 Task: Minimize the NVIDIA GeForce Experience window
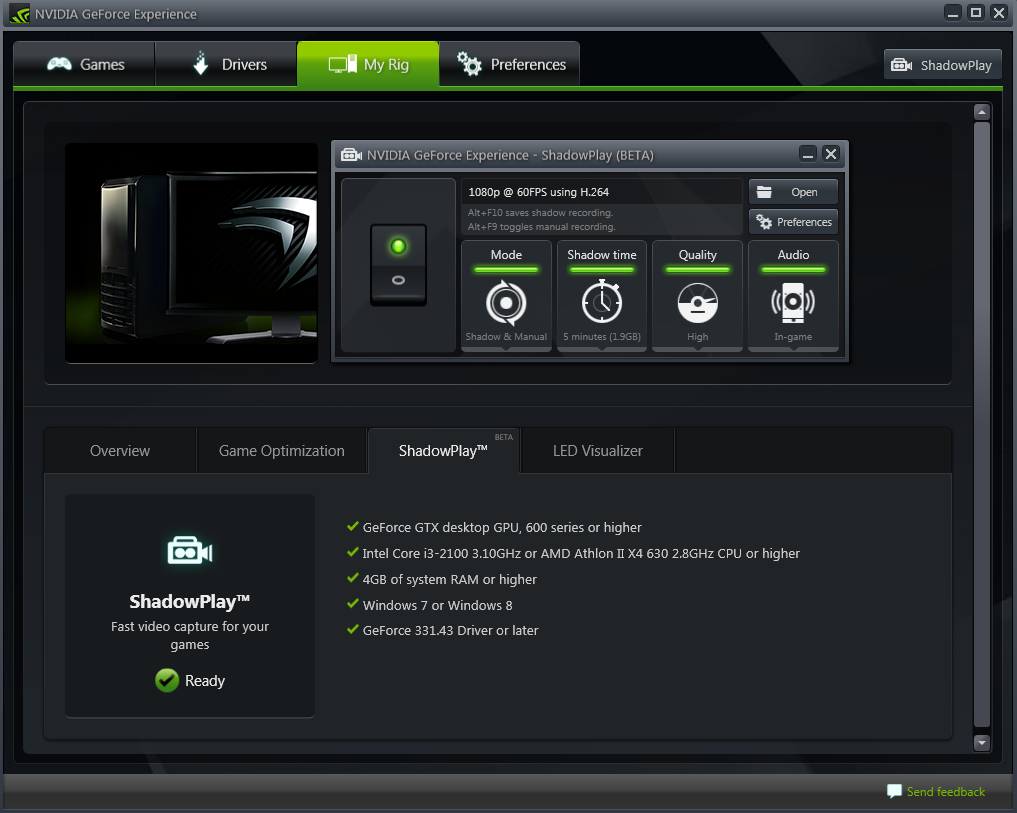(953, 13)
